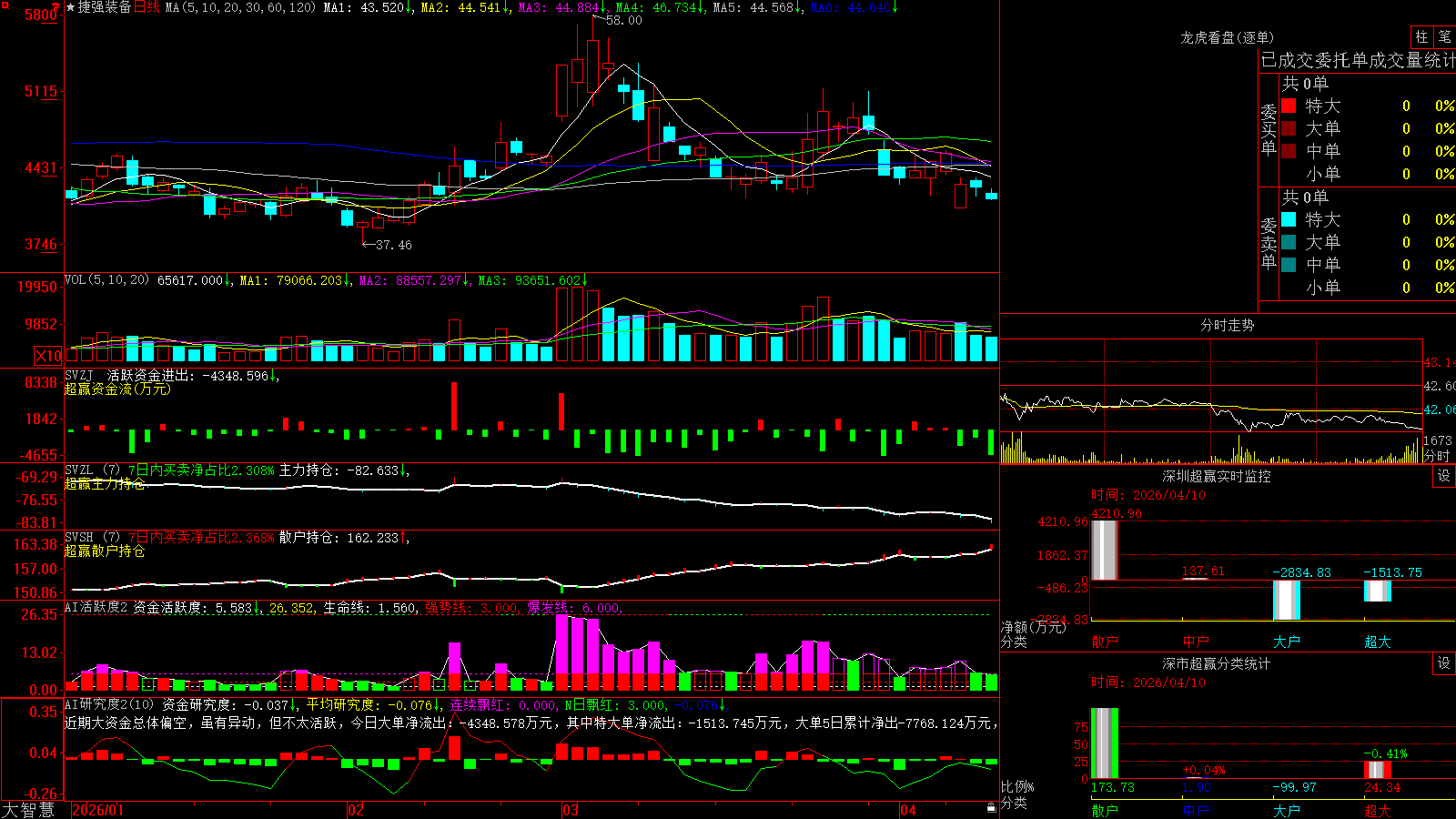Click the AI活跃度2 indicator name
1456x819 pixels.
pyautogui.click(x=96, y=607)
